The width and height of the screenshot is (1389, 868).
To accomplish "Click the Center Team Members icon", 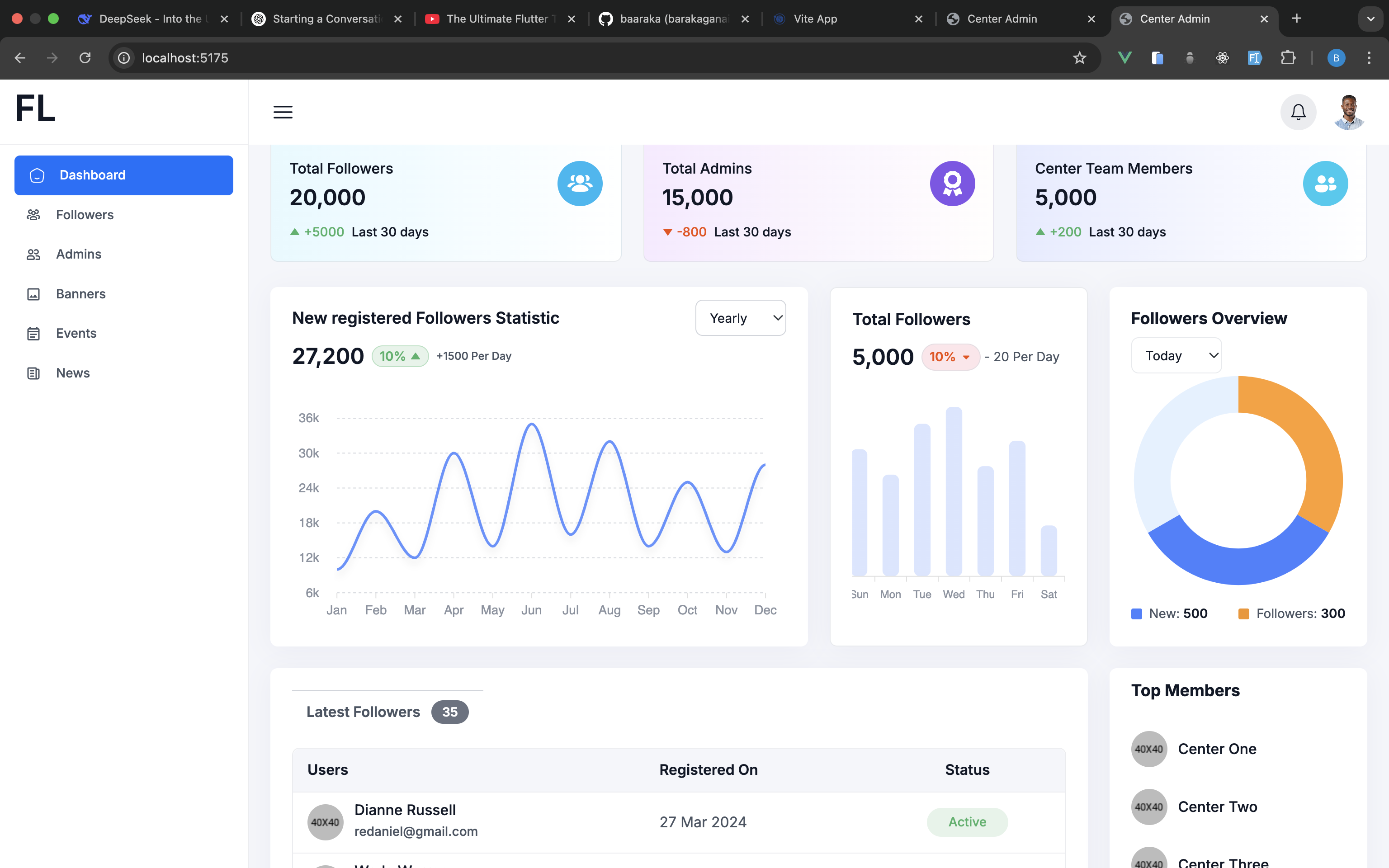I will [1325, 184].
